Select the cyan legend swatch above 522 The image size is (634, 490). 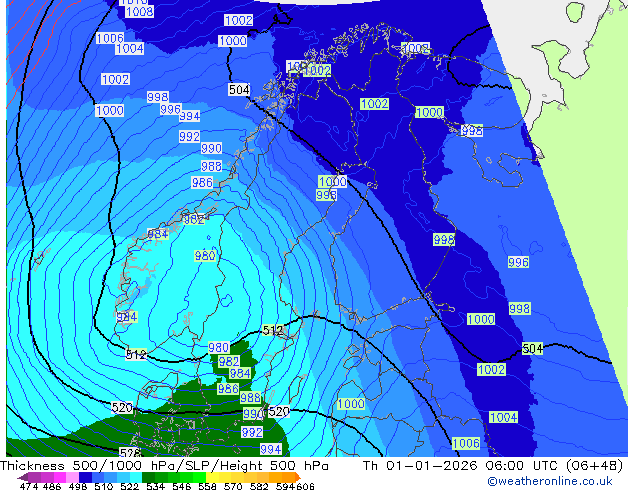click(x=136, y=477)
